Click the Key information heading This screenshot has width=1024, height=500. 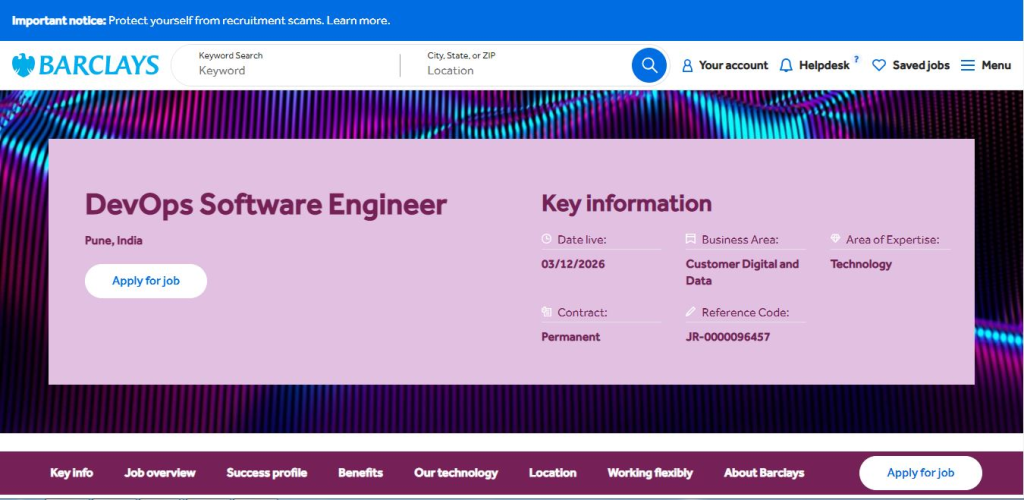tap(626, 204)
